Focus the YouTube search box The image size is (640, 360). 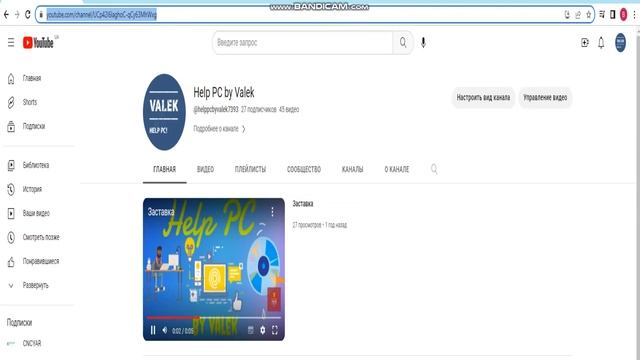[302, 42]
